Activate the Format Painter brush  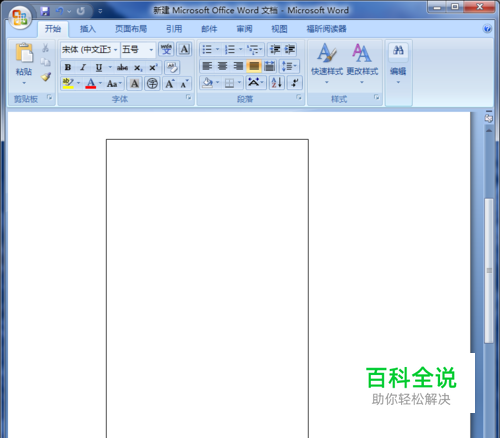pyautogui.click(x=46, y=77)
